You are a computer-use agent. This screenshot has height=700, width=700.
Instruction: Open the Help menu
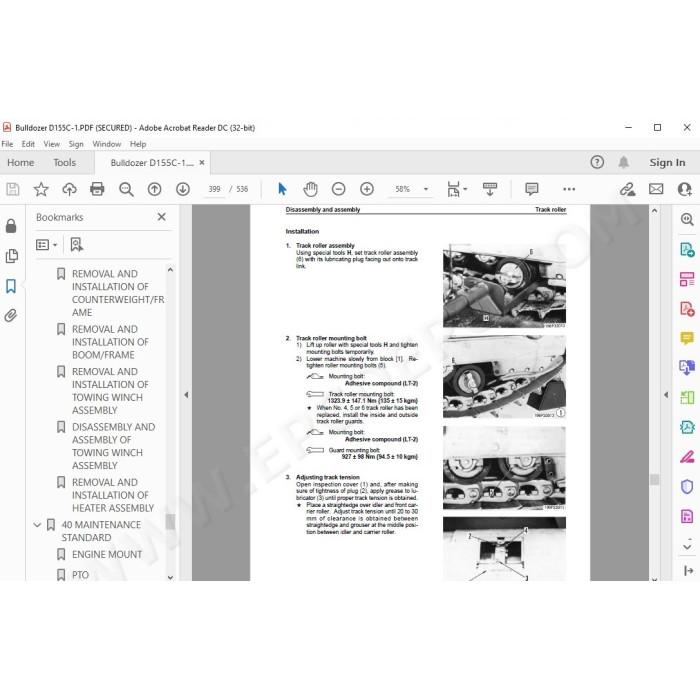point(138,144)
